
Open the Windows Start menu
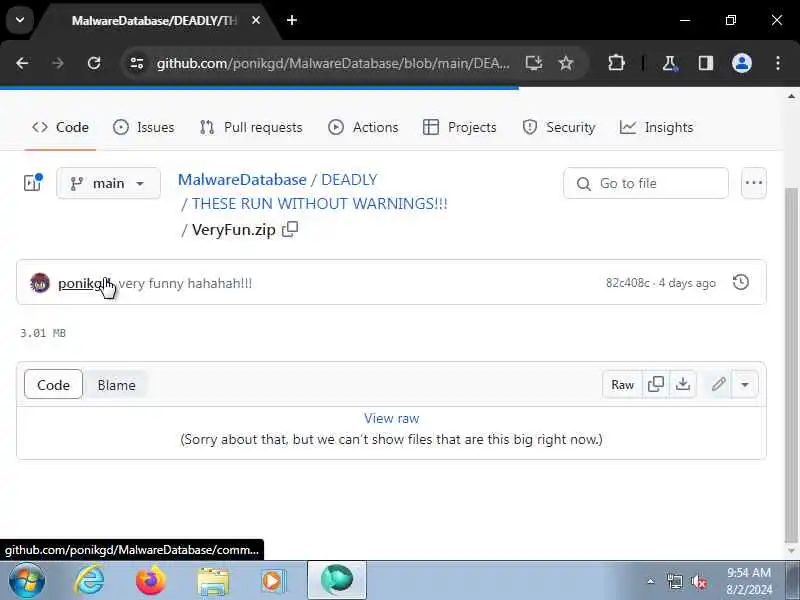point(27,581)
